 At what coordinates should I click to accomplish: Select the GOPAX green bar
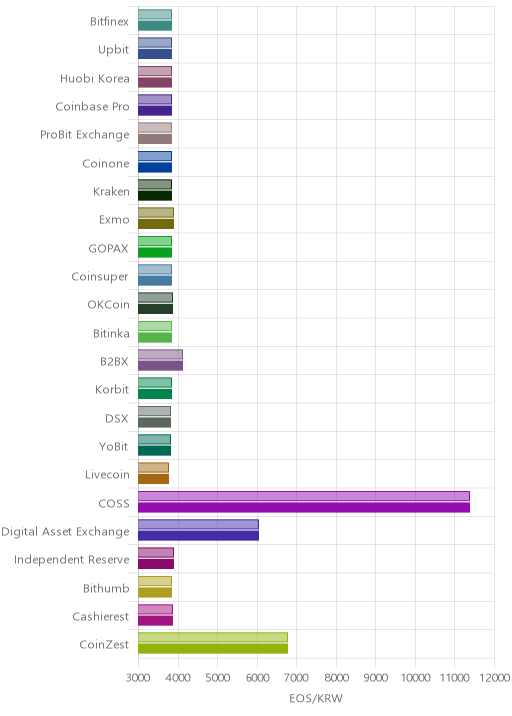click(155, 247)
